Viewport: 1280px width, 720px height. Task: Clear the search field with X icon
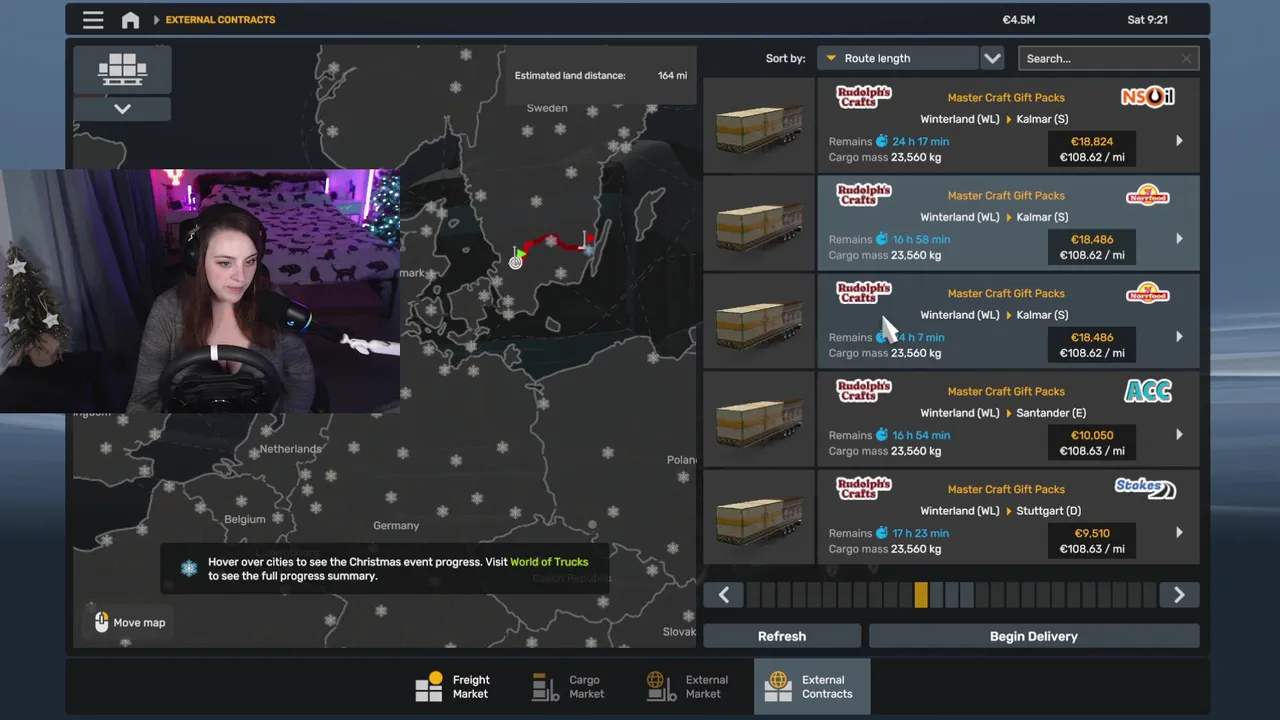(1186, 59)
